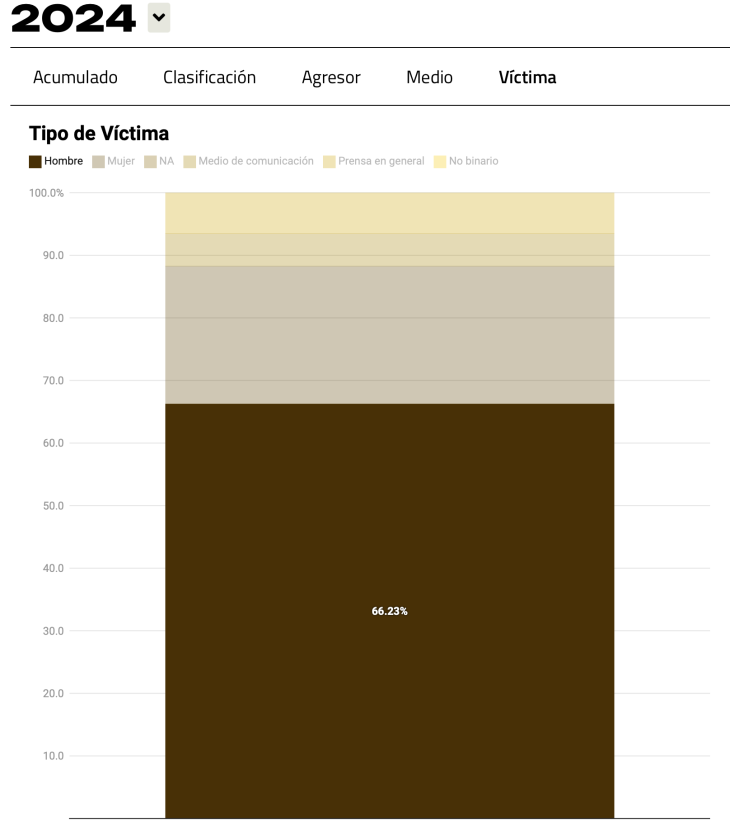730x822 pixels.
Task: Click the Hombre legend color swatch
Action: [35, 161]
